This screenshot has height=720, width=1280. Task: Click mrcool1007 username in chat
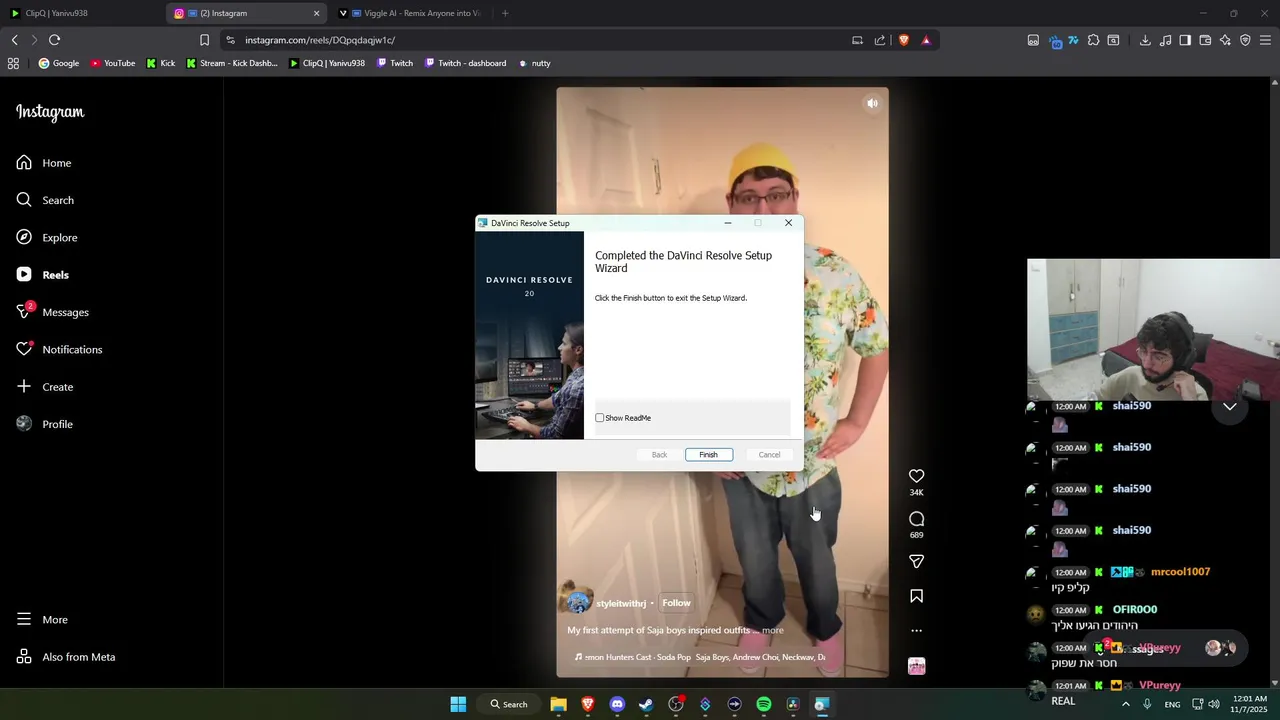point(1180,572)
